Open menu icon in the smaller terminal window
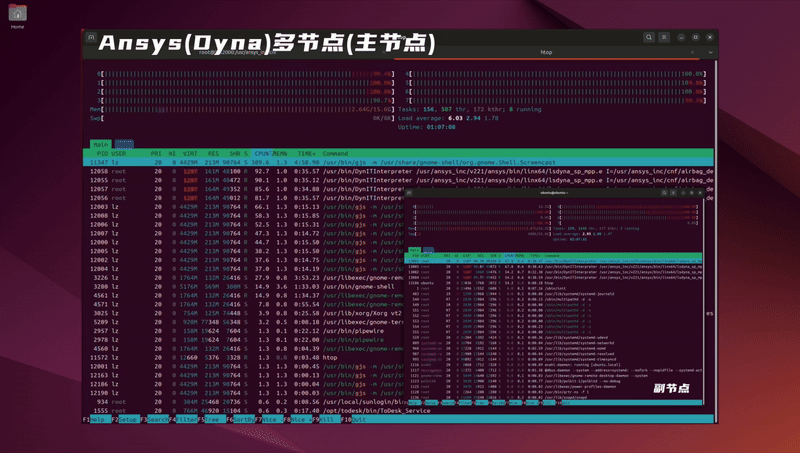The height and width of the screenshot is (453, 800). coord(673,193)
